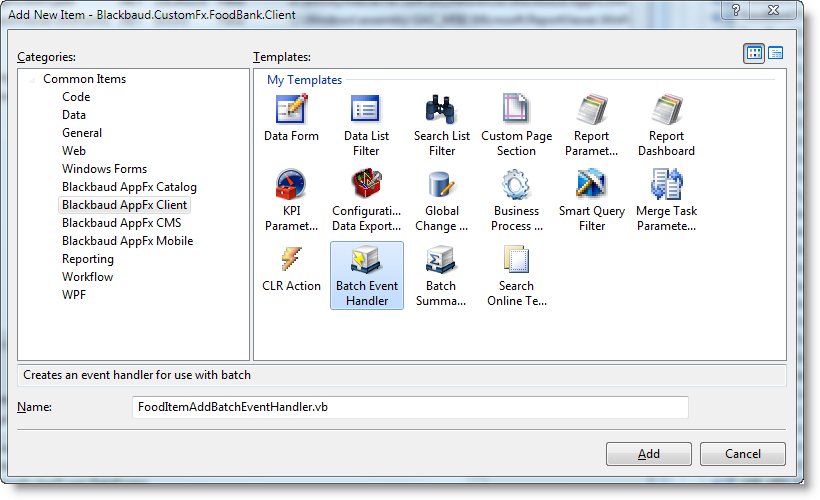Choose the Report Dashboard template
This screenshot has height=500, width=820.
click(666, 126)
